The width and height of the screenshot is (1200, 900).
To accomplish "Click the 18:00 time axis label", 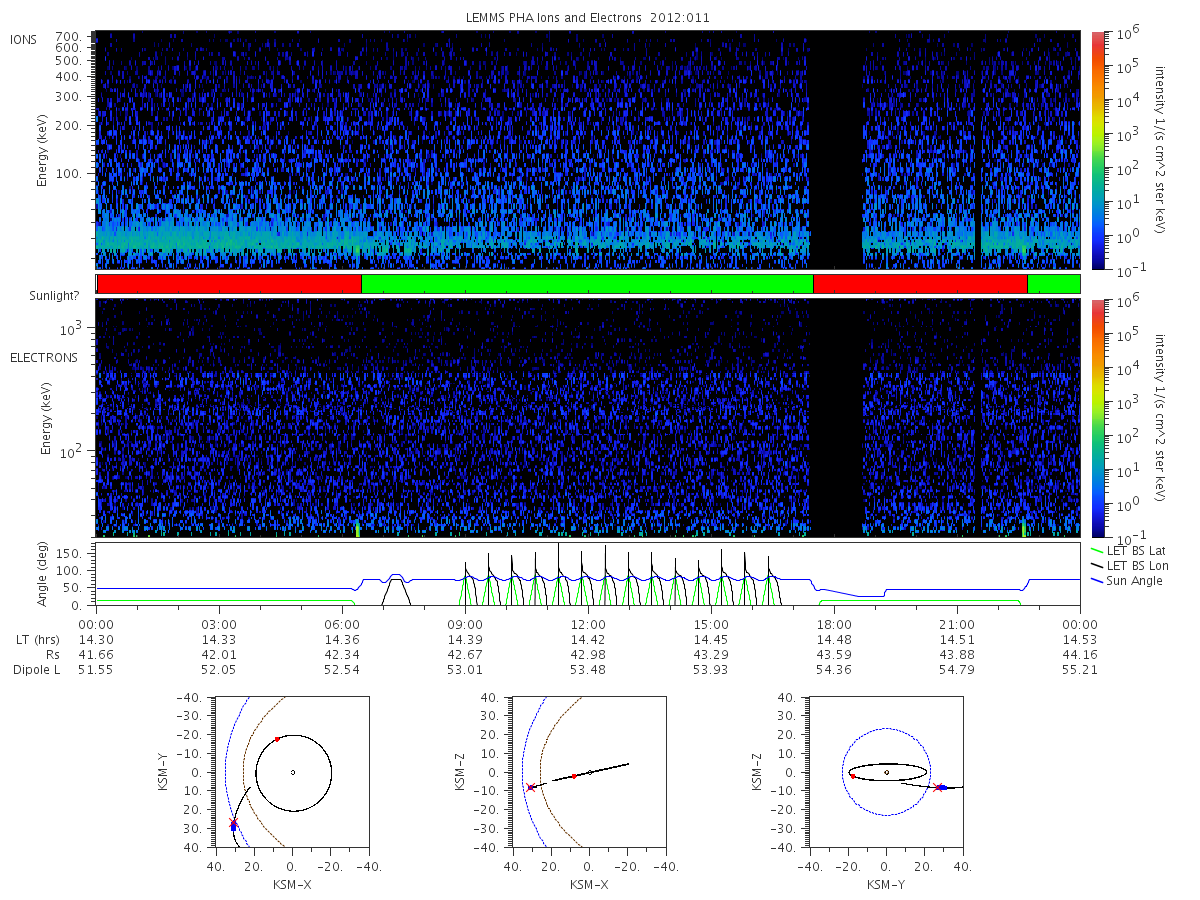I will coord(834,623).
